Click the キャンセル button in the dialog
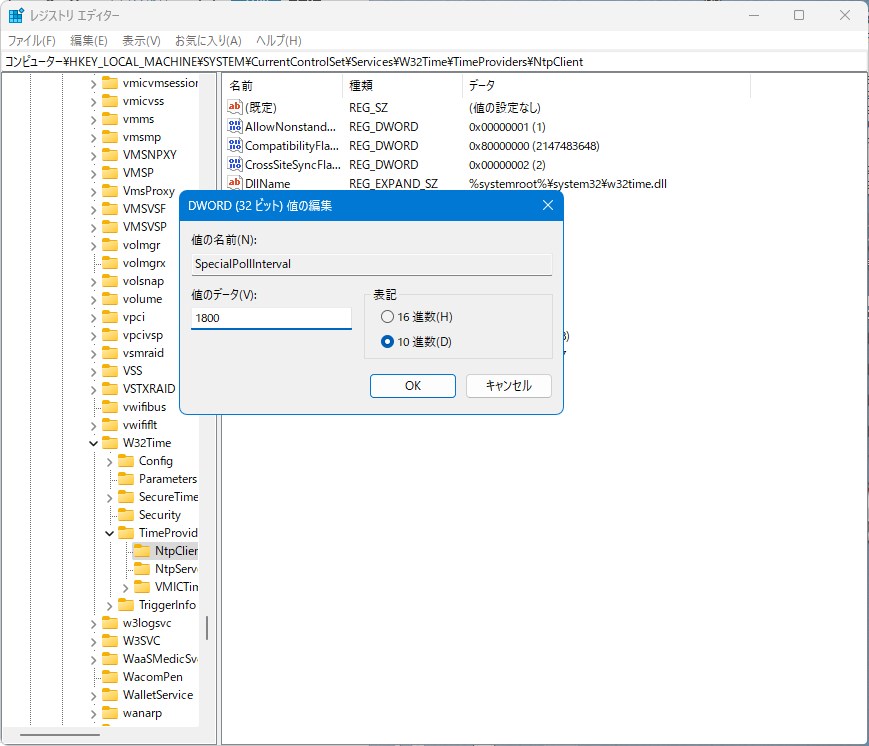 click(508, 386)
